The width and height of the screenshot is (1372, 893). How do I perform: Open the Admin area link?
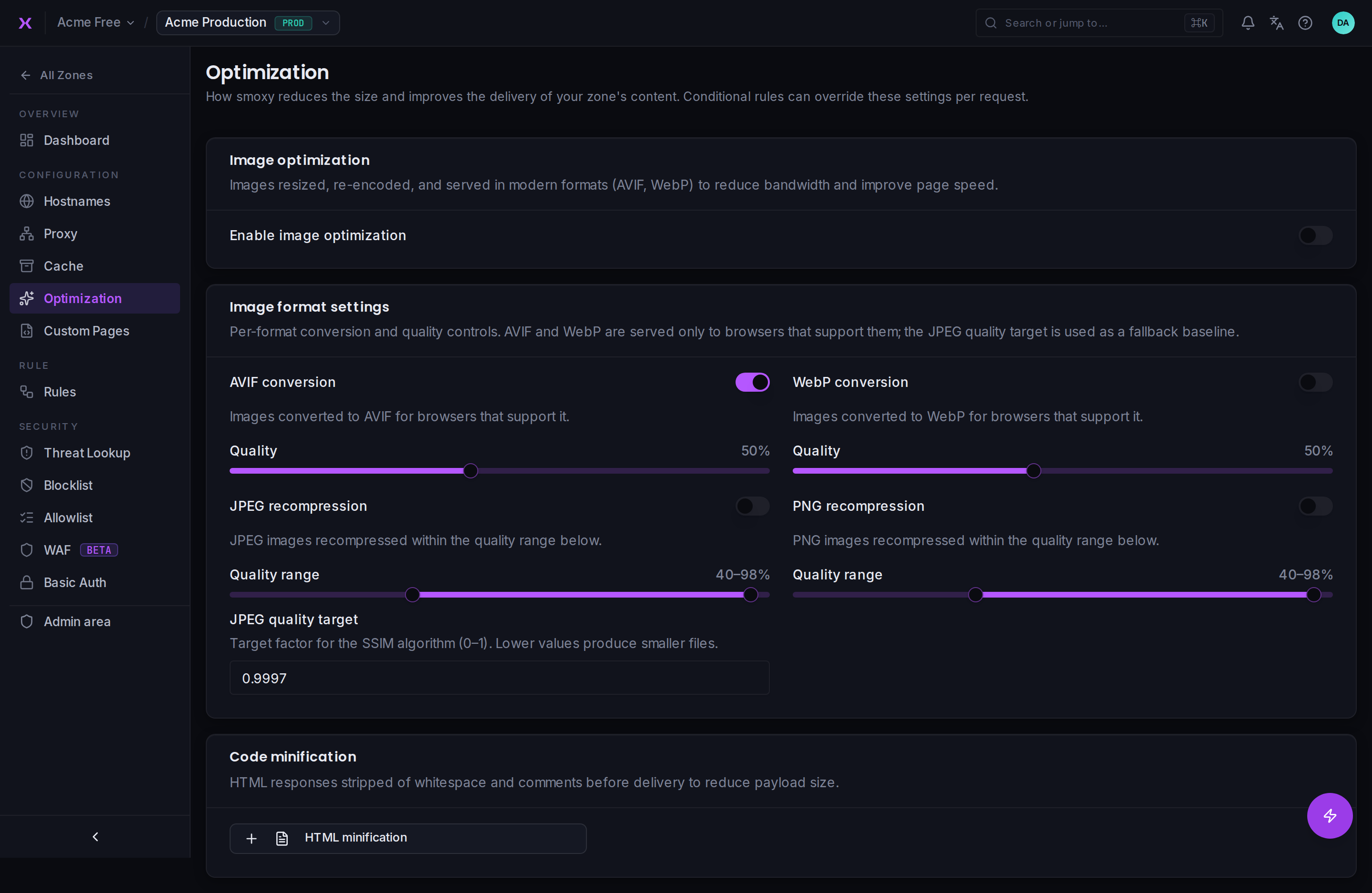(94, 621)
